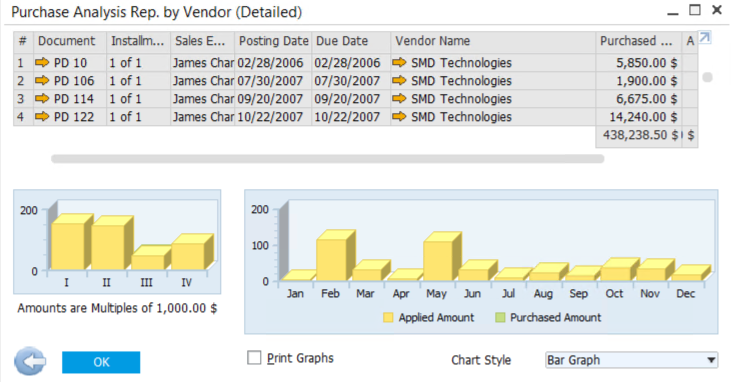Maximize the Purchase Analysis window
The image size is (731, 382).
pyautogui.click(x=695, y=10)
